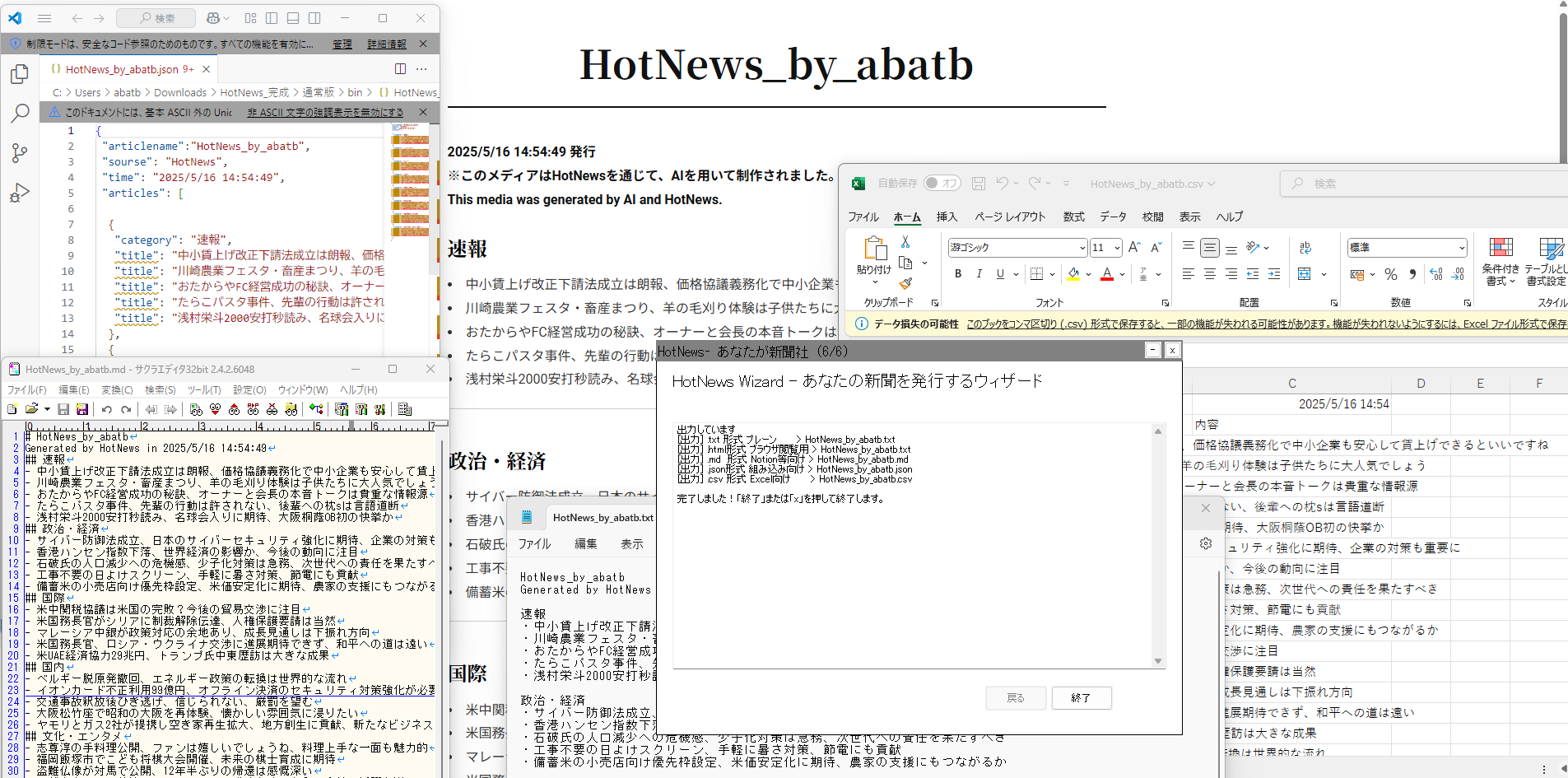Toggle Italic in Excel ribbon

pyautogui.click(x=979, y=273)
